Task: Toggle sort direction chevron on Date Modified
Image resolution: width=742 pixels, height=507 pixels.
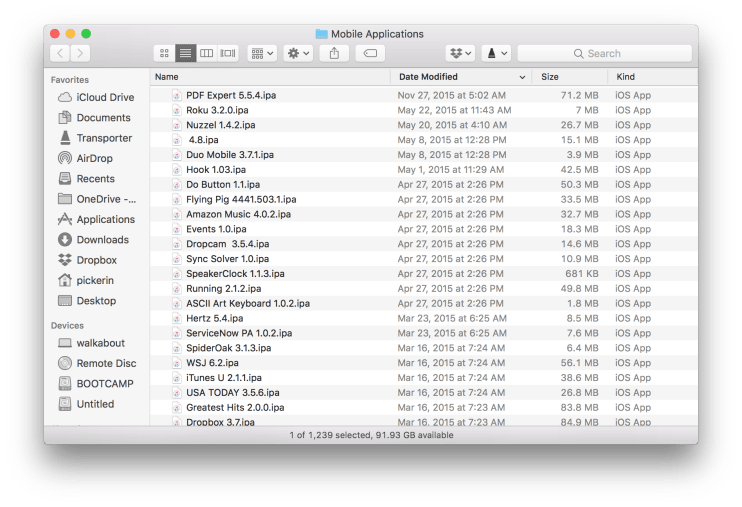Action: pyautogui.click(x=522, y=77)
